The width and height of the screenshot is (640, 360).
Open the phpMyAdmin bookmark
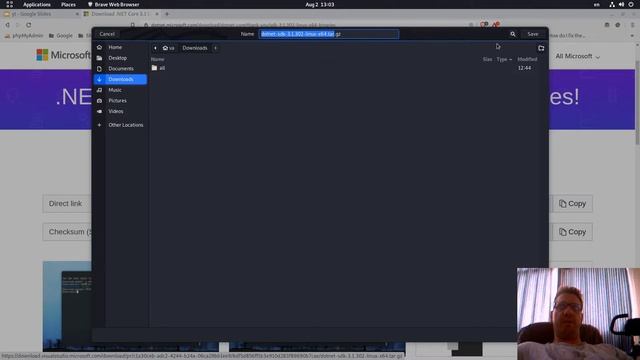click(x=24, y=36)
